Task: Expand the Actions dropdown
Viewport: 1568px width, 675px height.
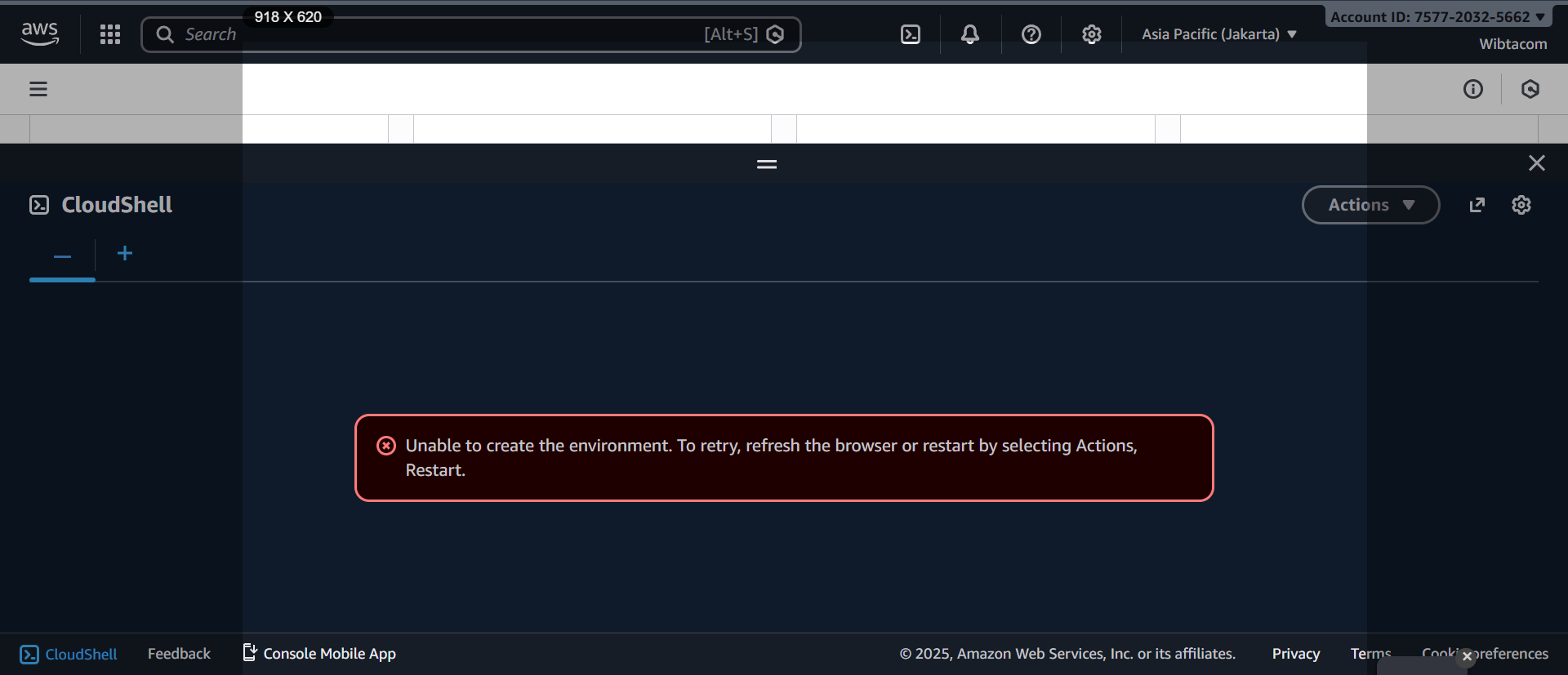Action: (1370, 205)
